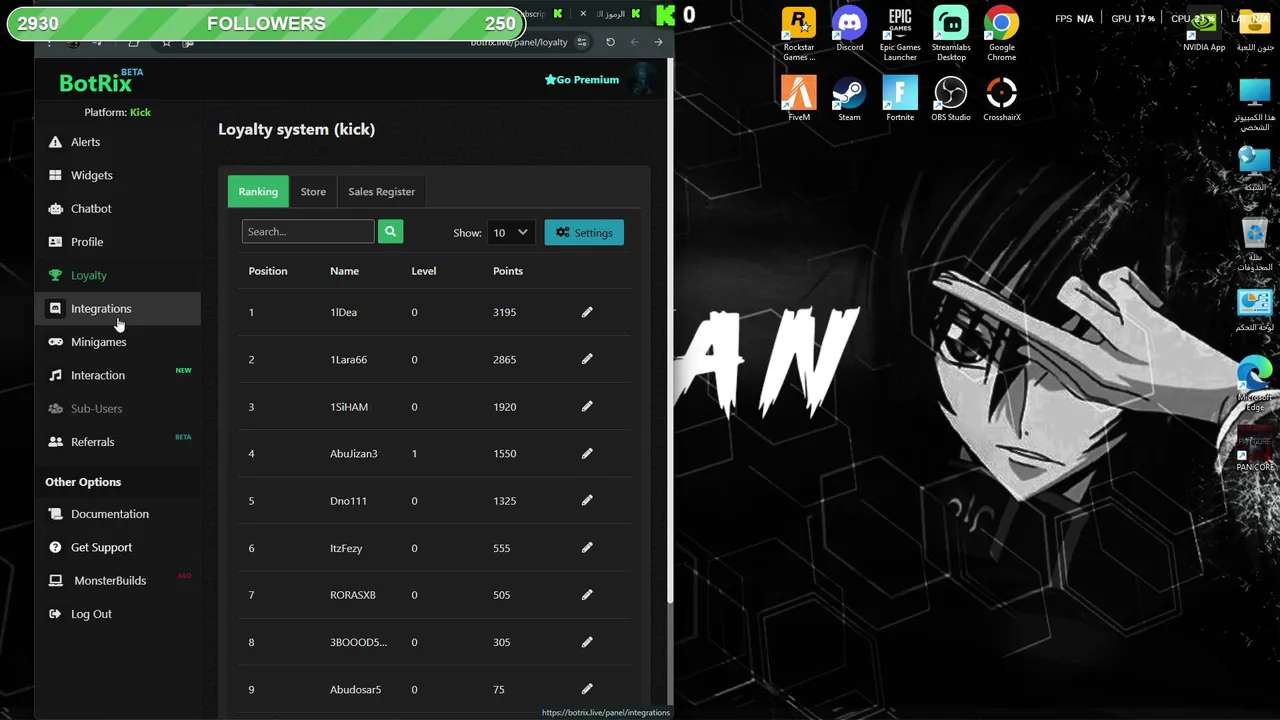
Task: Open loyalty Settings button
Action: tap(584, 232)
